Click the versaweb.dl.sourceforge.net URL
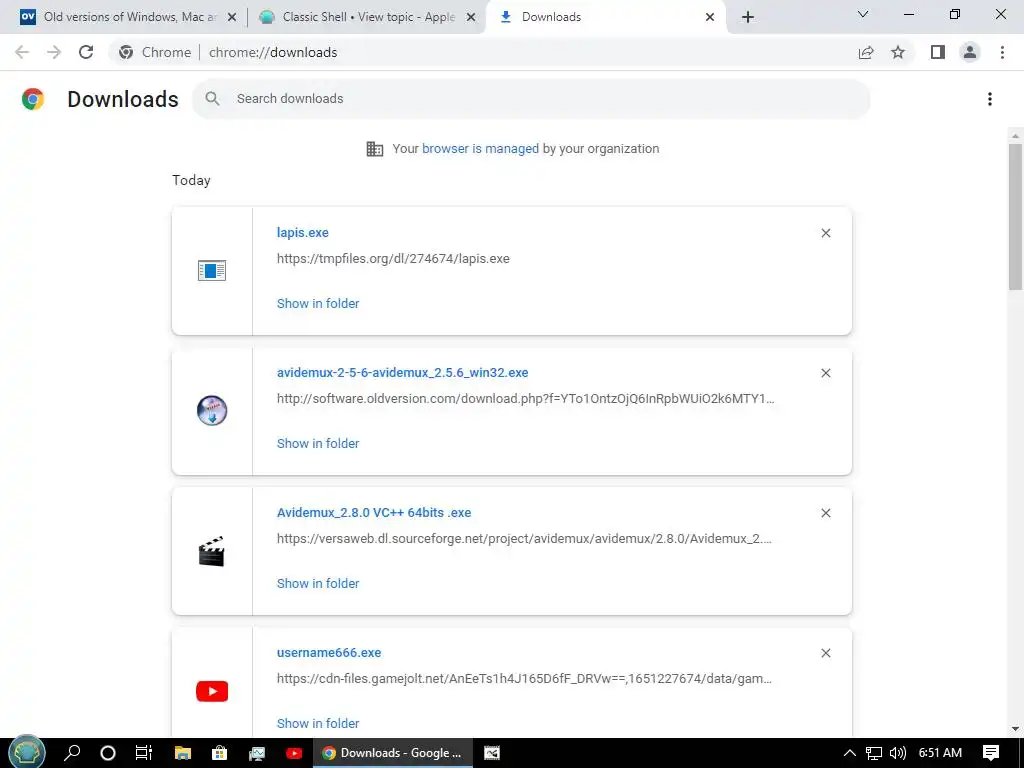 pos(524,539)
